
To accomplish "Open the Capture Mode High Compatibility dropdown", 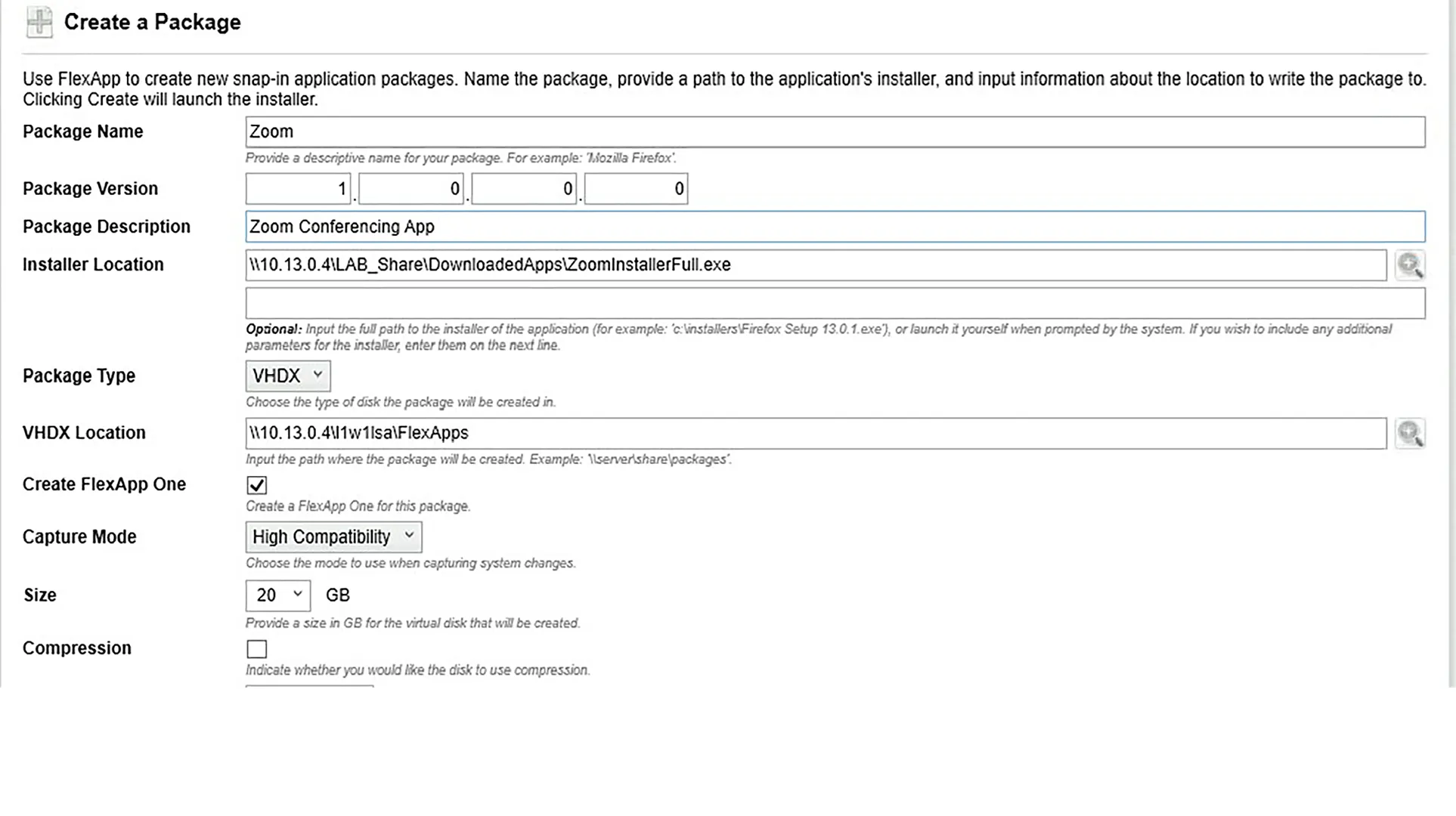I will pyautogui.click(x=333, y=537).
